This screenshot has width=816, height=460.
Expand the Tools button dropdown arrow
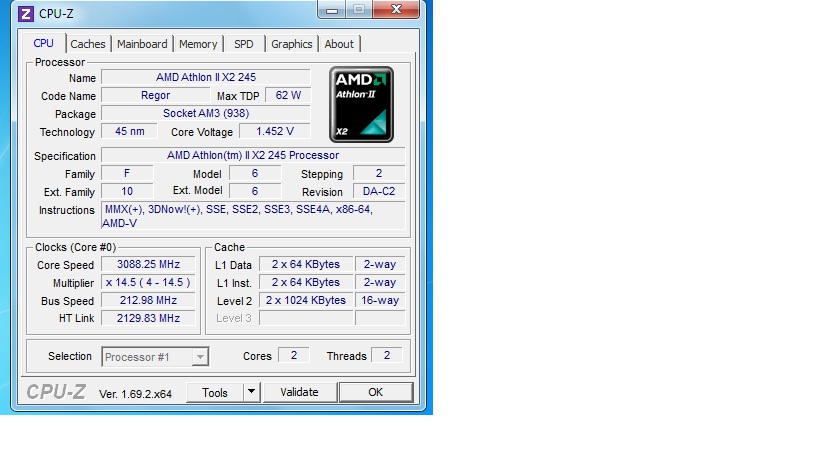pos(251,392)
